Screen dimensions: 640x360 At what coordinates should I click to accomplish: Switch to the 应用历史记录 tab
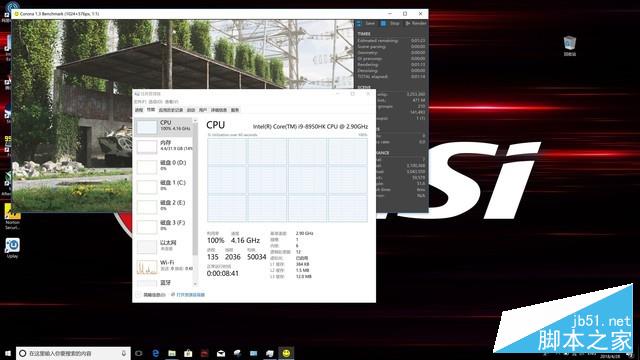pyautogui.click(x=171, y=110)
